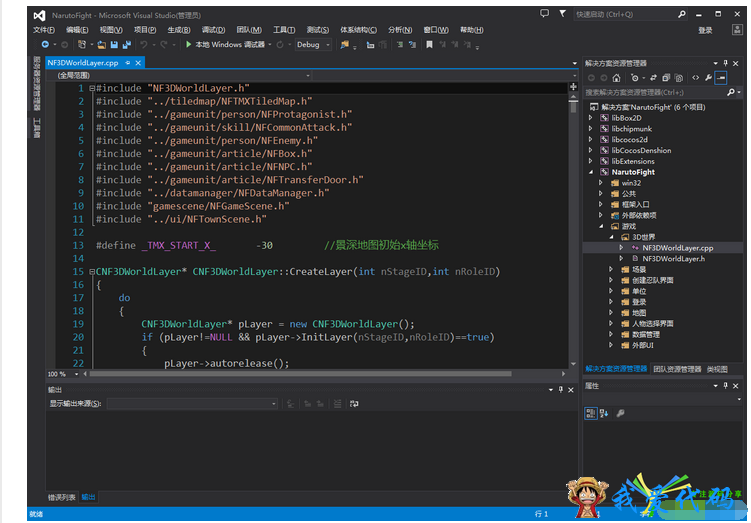This screenshot has height=523, width=751.
Task: Open the feedback speech bubble icon
Action: pos(545,13)
